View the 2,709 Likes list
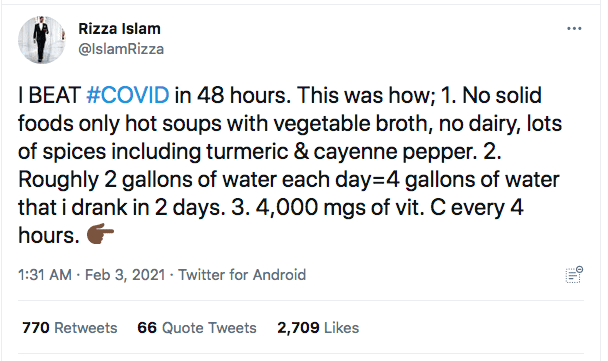 click(318, 328)
